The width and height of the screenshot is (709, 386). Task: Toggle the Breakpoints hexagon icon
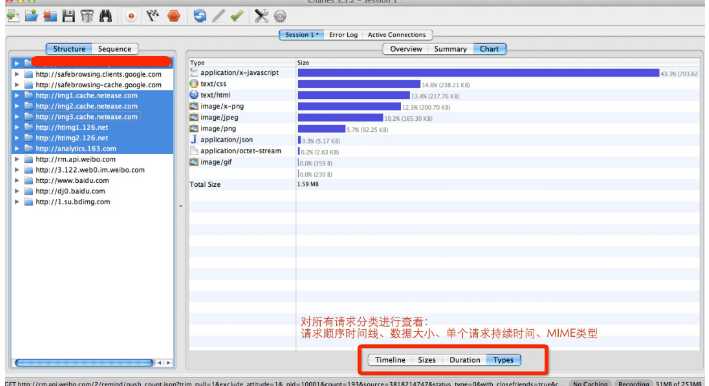pos(174,16)
